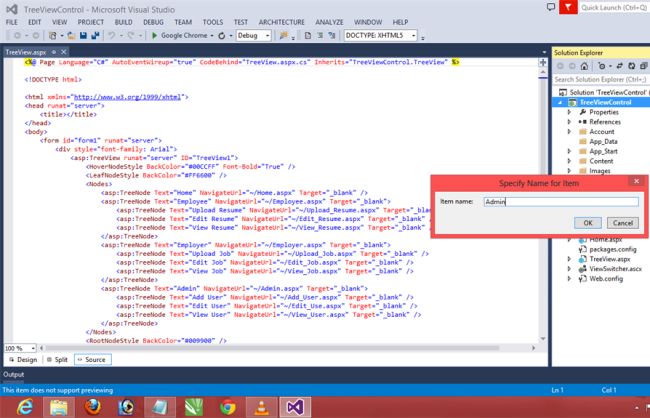Pin the TreeView.aspx document tab
650x418 pixels.
(53, 52)
